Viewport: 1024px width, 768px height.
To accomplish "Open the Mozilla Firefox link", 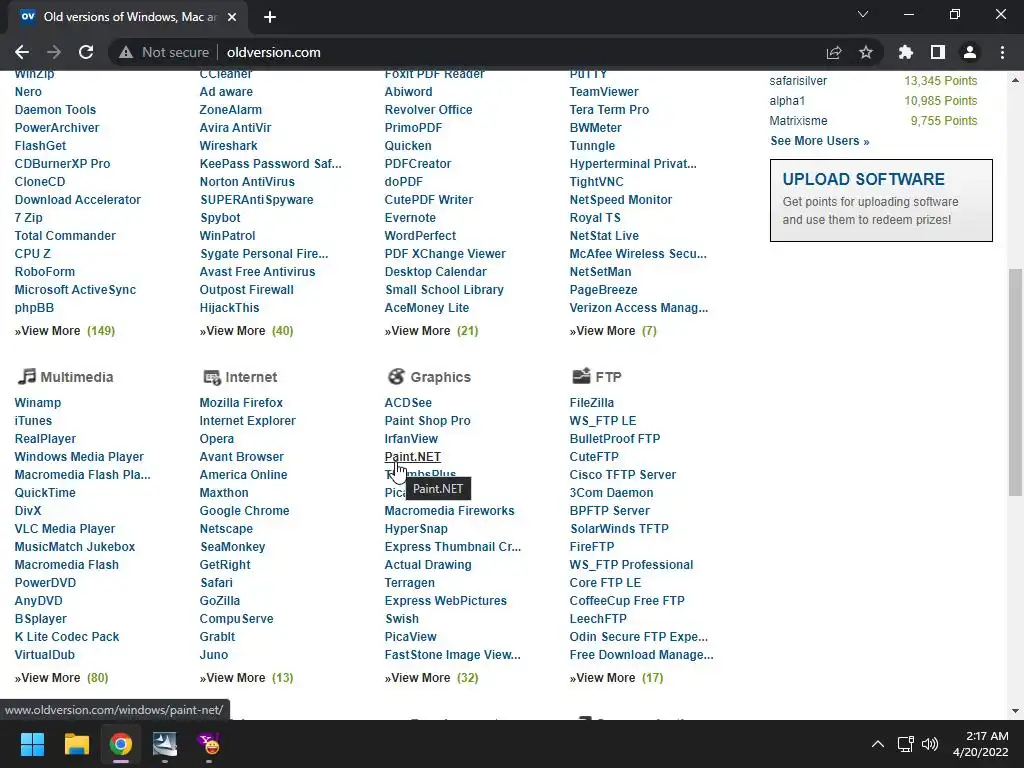I will [x=241, y=403].
